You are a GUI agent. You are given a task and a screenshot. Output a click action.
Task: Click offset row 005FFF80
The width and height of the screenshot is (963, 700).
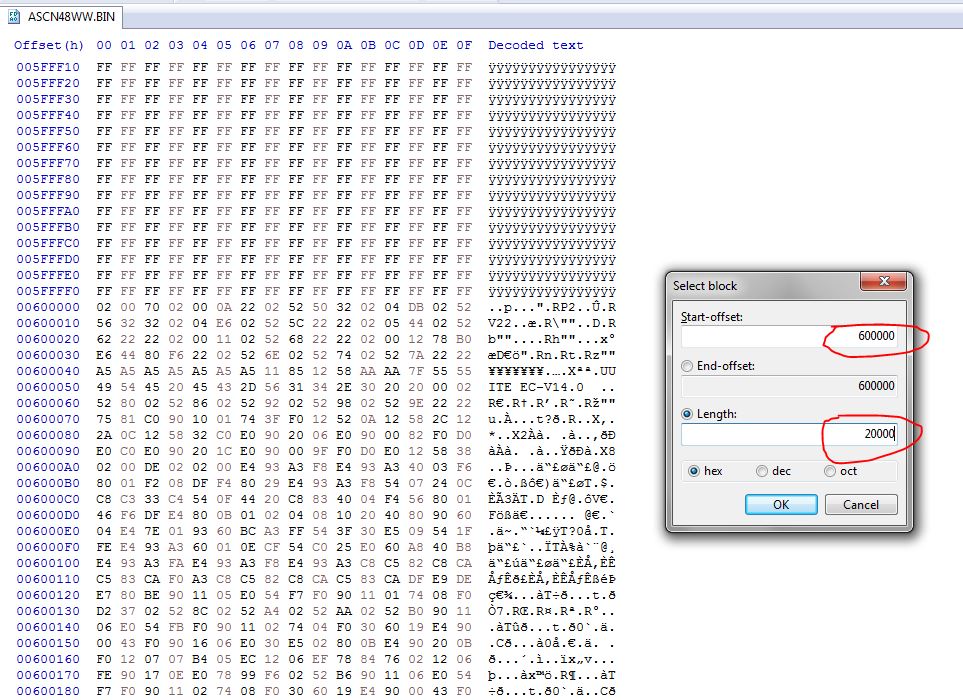click(48, 179)
